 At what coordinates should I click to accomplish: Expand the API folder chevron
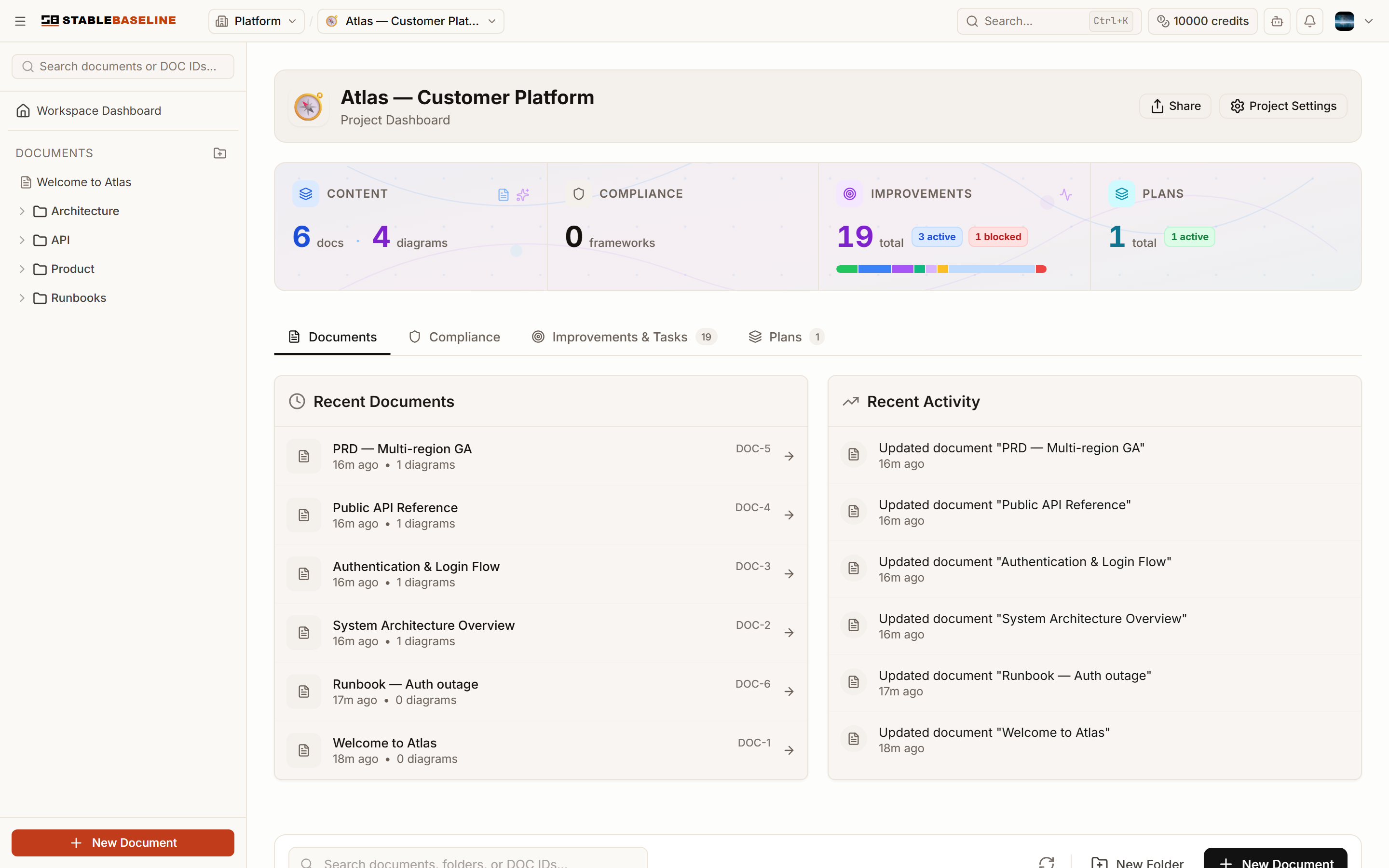[x=22, y=240]
